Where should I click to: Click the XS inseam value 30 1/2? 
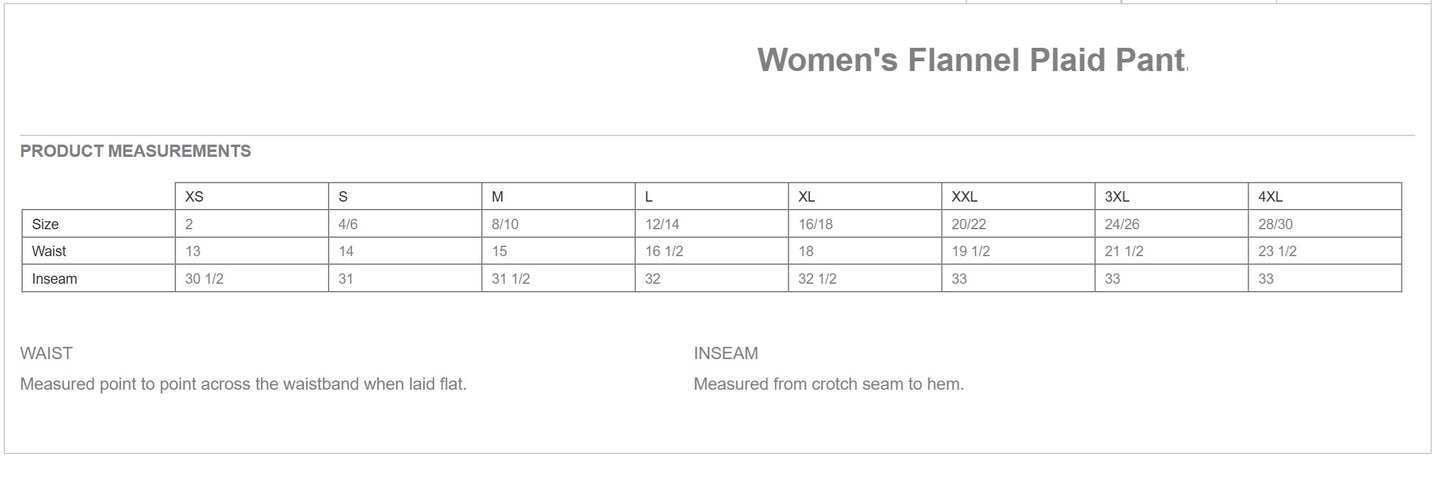(x=204, y=279)
